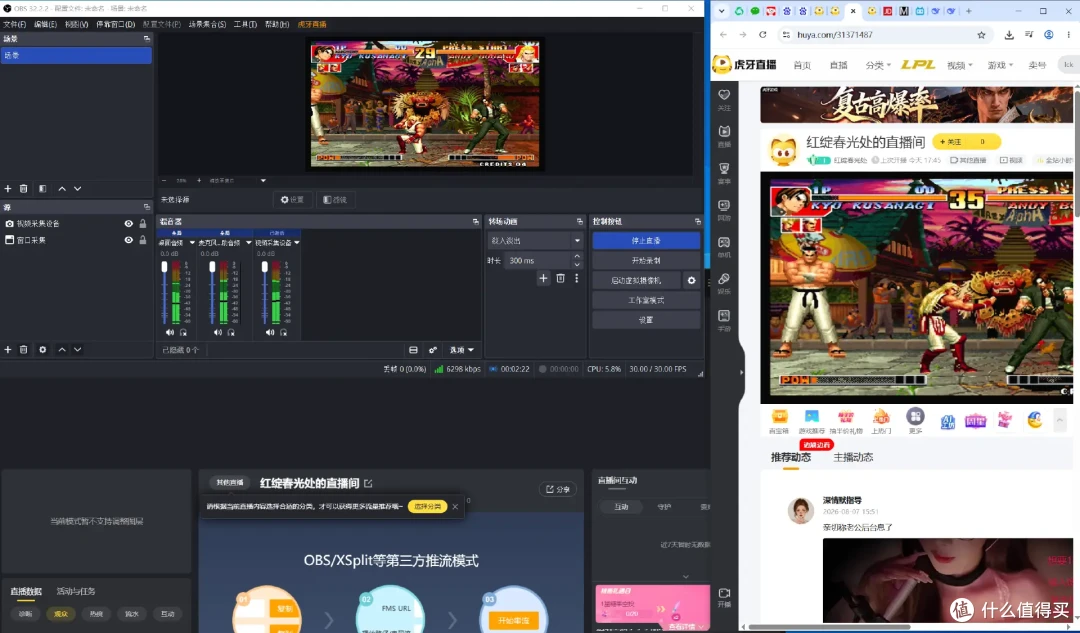
Task: Switch to 主播动态 tab on Huya page
Action: point(853,457)
